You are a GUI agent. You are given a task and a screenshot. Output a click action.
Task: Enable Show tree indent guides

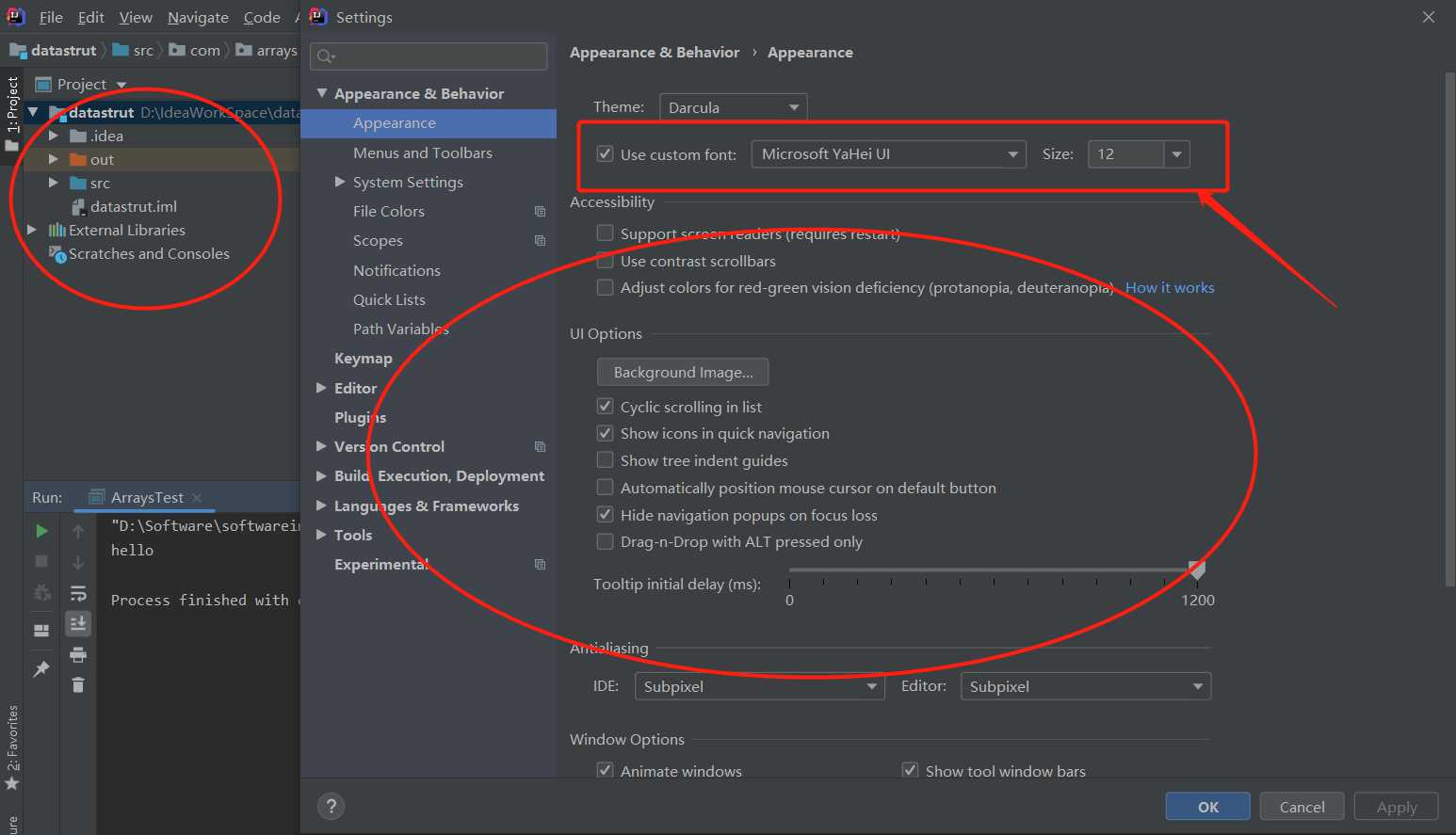click(606, 460)
